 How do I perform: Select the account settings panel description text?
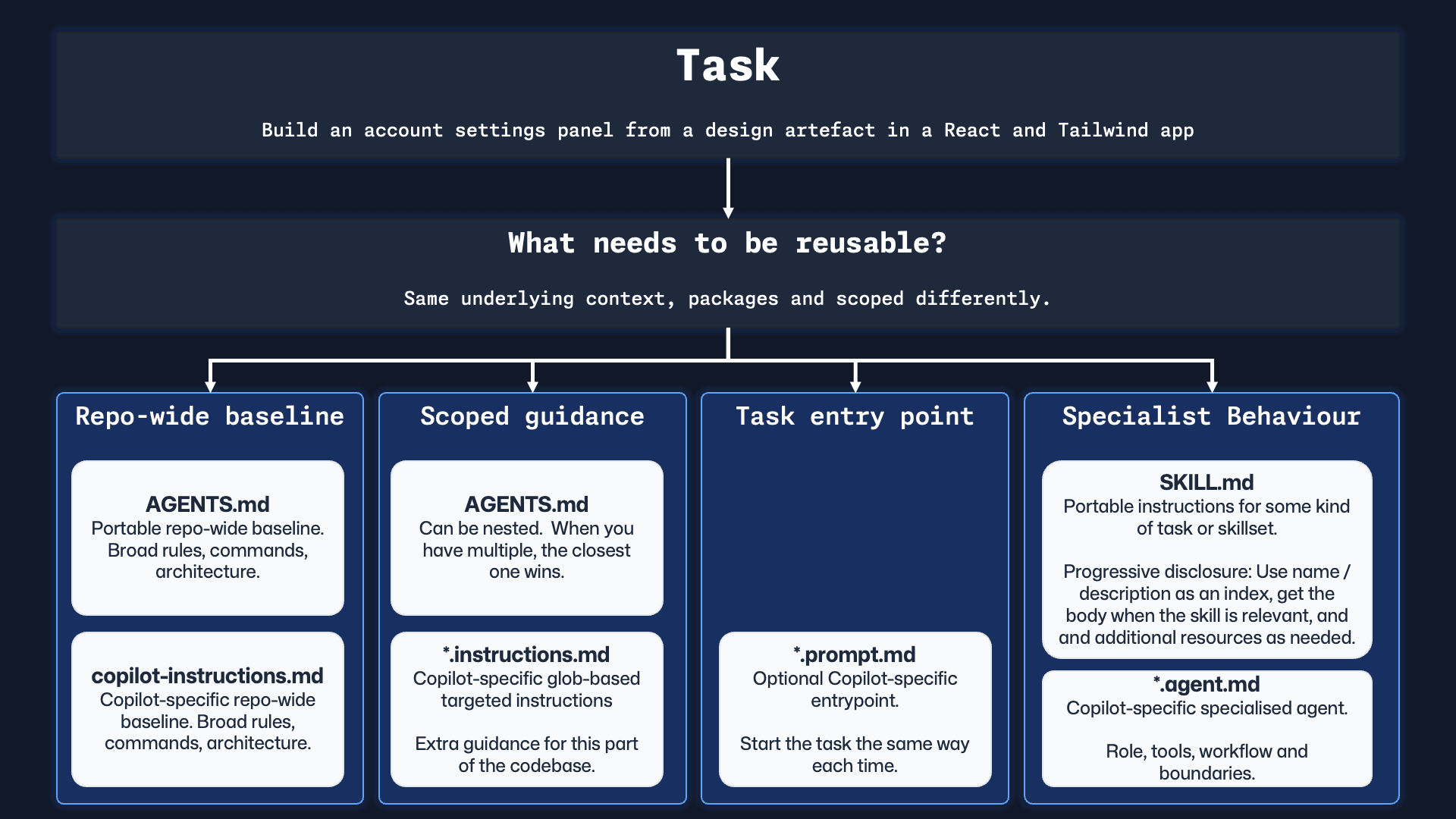[x=726, y=130]
